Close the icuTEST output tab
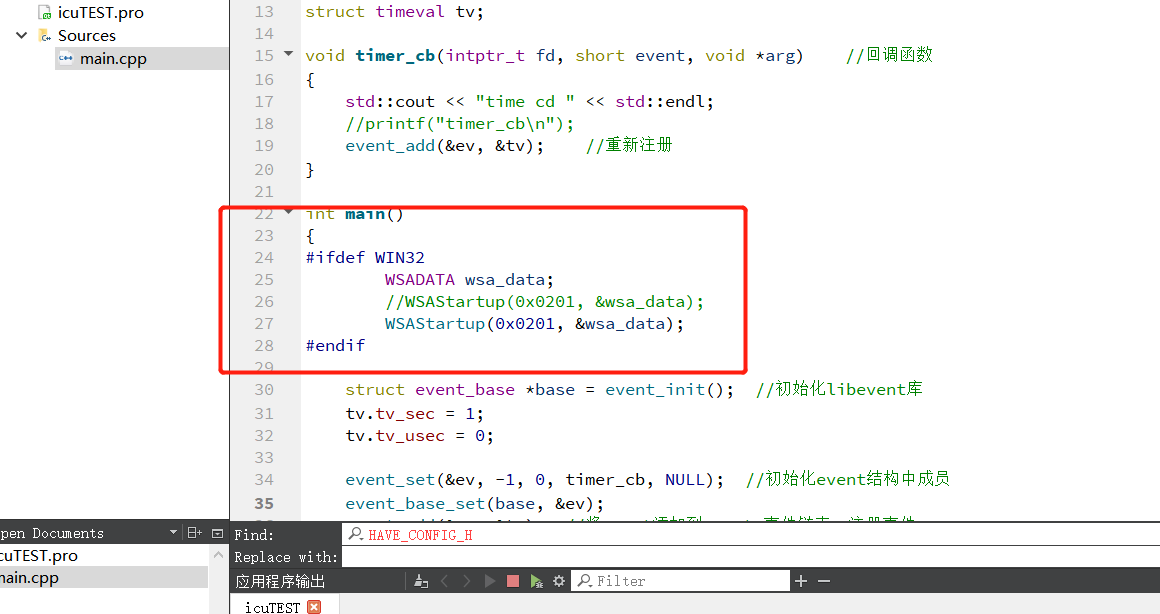 pyautogui.click(x=313, y=606)
